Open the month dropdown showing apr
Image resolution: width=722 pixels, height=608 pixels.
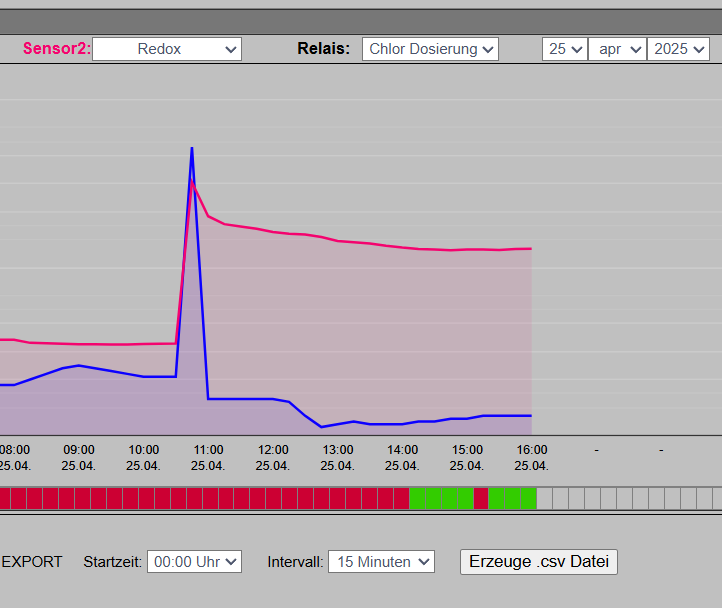click(617, 49)
